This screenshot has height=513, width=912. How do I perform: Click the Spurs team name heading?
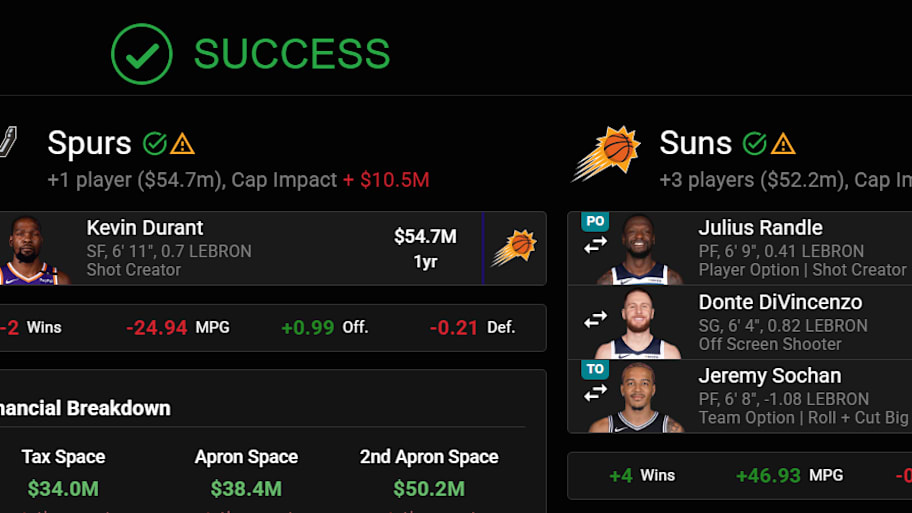pyautogui.click(x=89, y=143)
